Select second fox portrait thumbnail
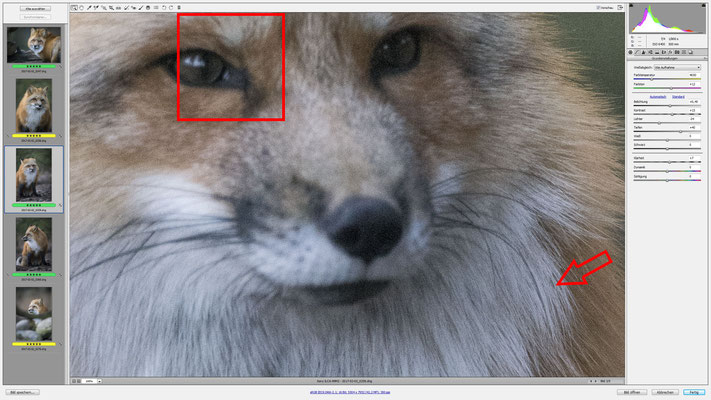 pyautogui.click(x=34, y=105)
